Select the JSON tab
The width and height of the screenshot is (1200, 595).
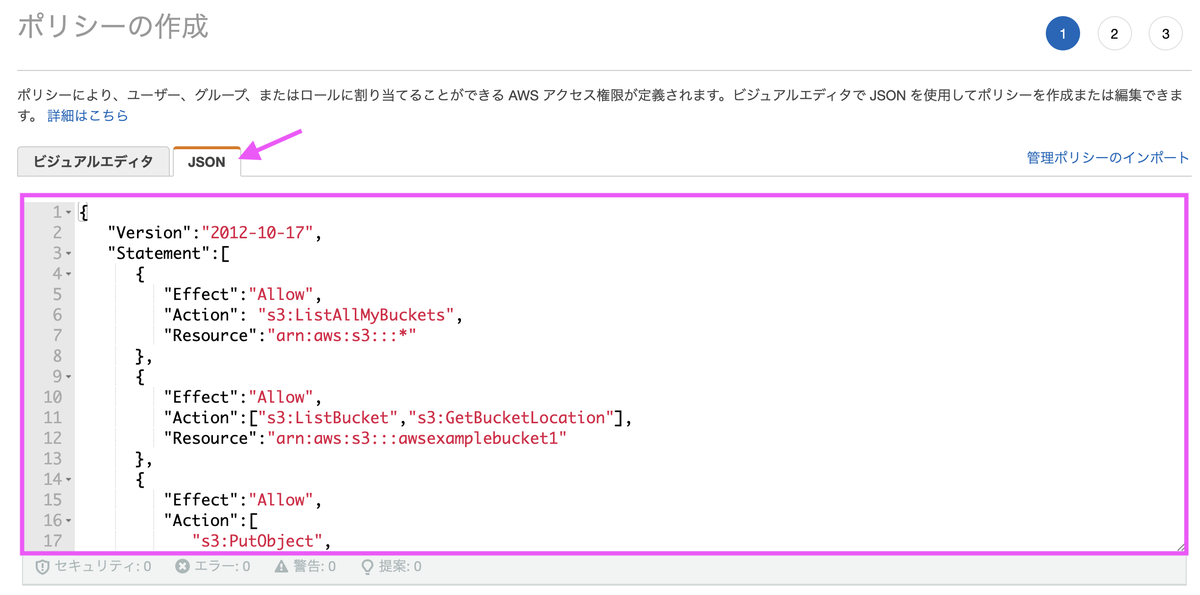click(x=207, y=161)
